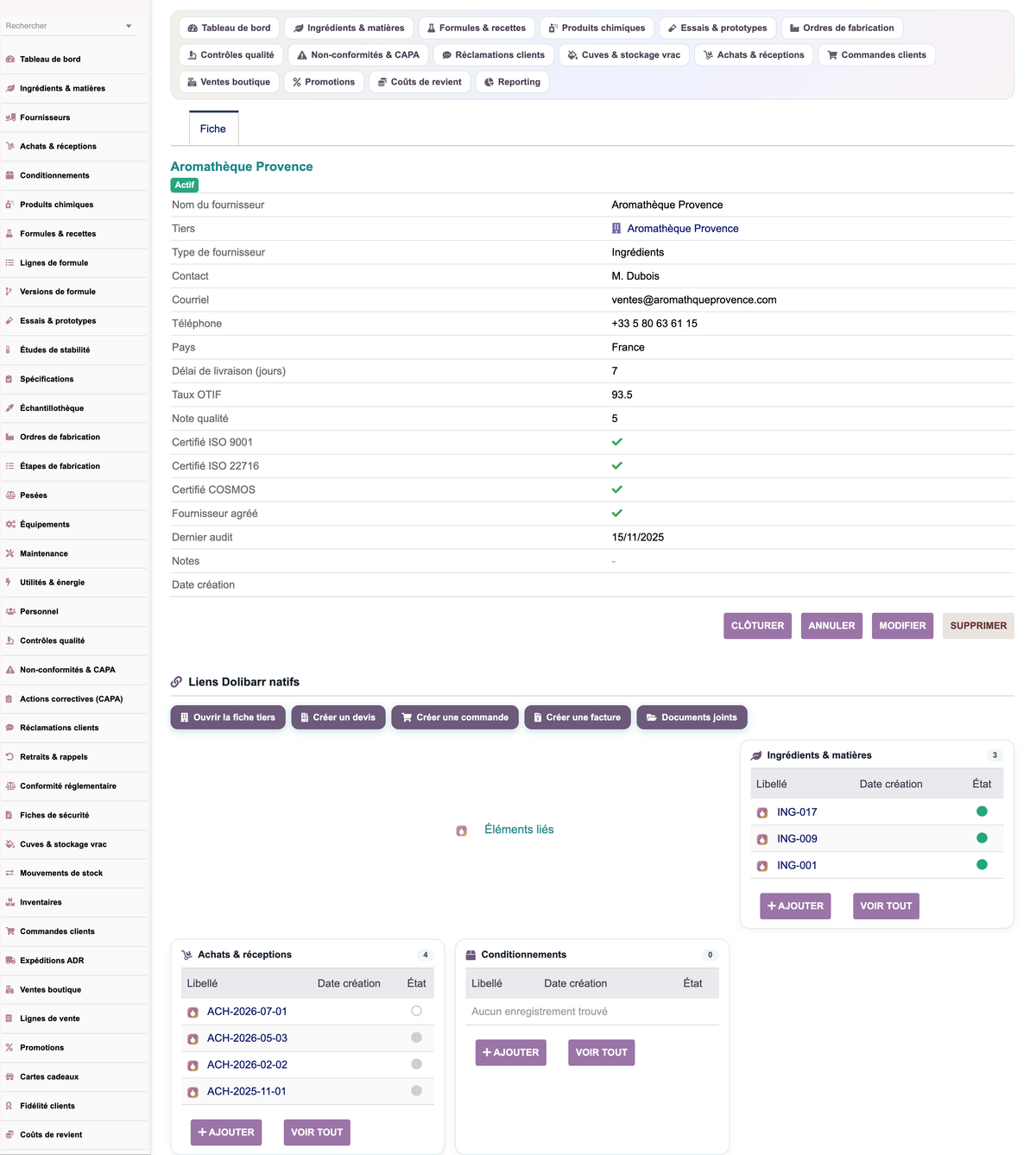The image size is (1036, 1155).
Task: Click the Versions de formule branch icon
Action: (10, 292)
